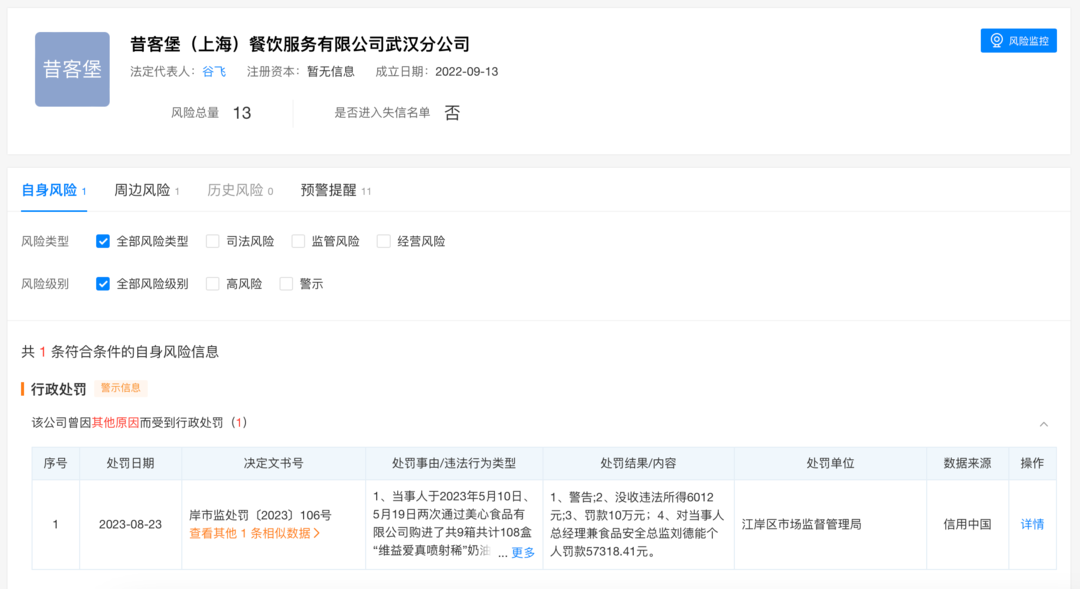Switch to the 自身风险 tab
1080x589 pixels.
[x=54, y=191]
